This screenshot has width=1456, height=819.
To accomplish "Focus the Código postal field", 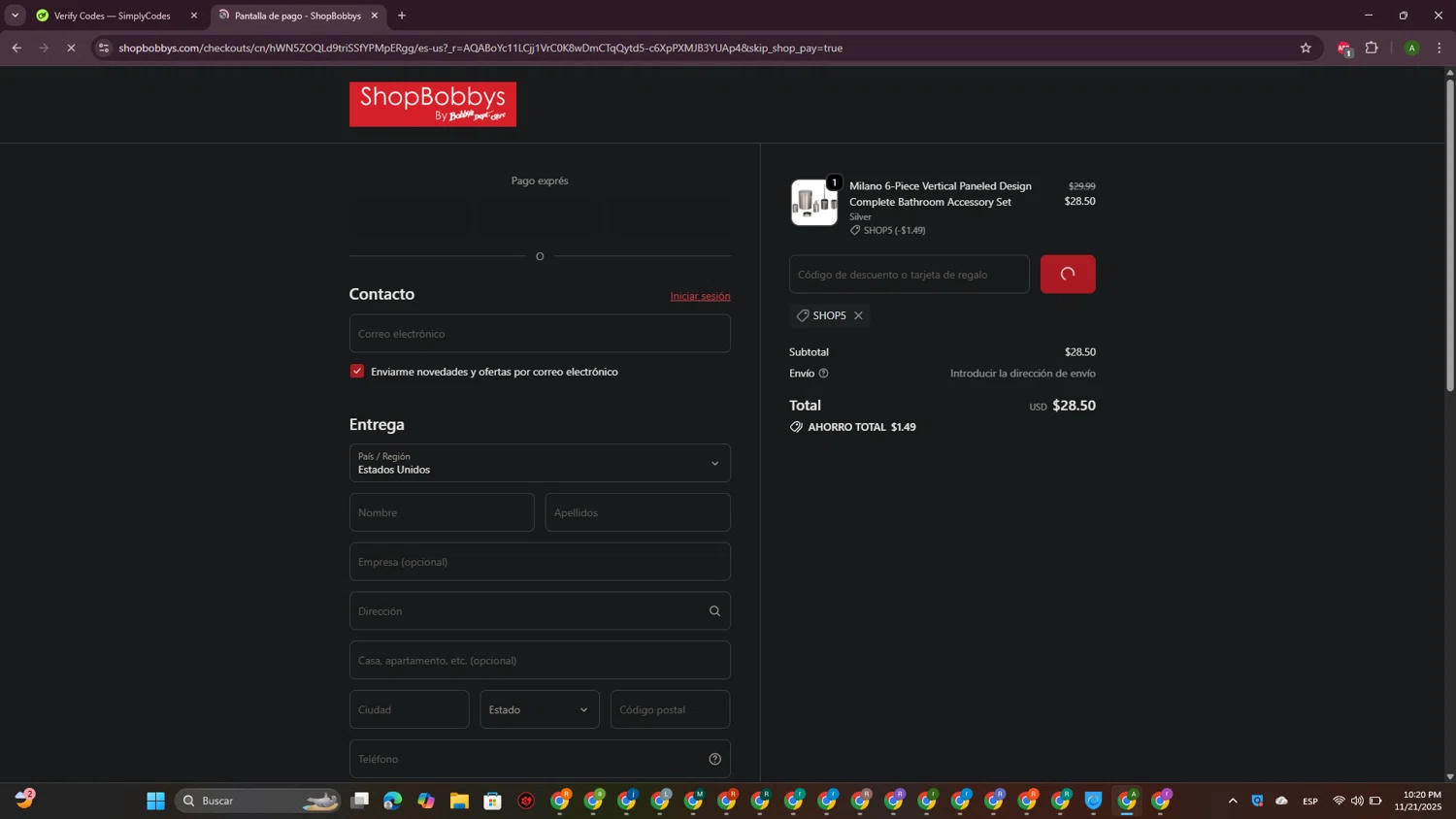I will (x=670, y=709).
